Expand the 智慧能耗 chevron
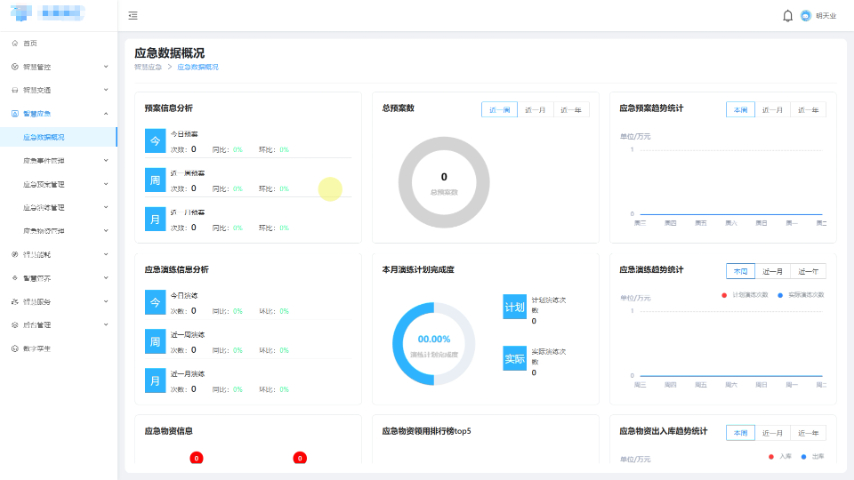The height and width of the screenshot is (480, 854). point(106,254)
